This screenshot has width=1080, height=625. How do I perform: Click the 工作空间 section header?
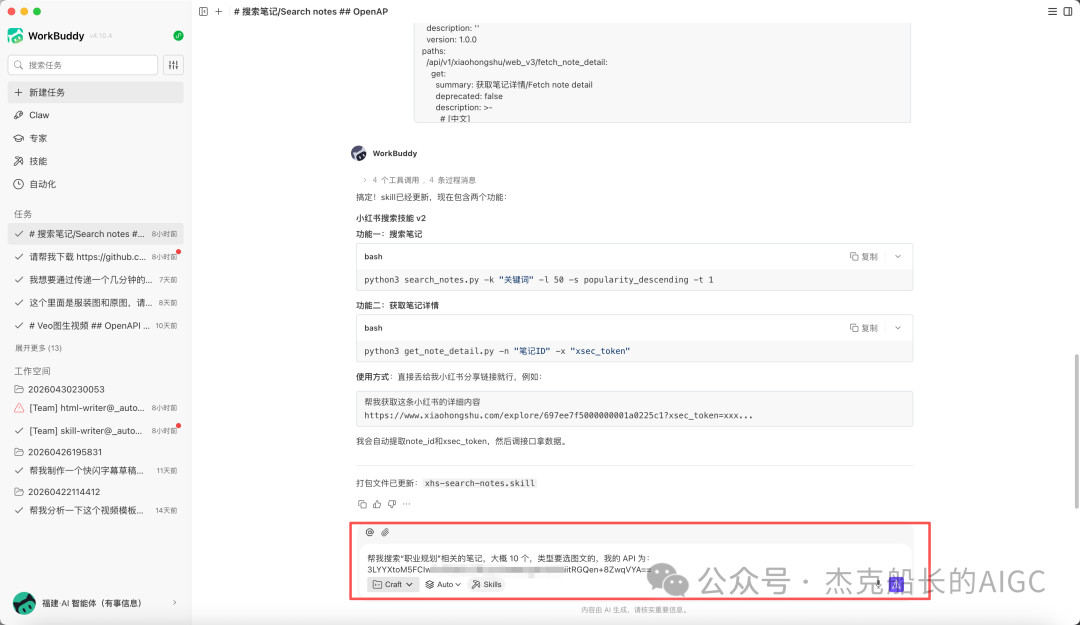32,371
